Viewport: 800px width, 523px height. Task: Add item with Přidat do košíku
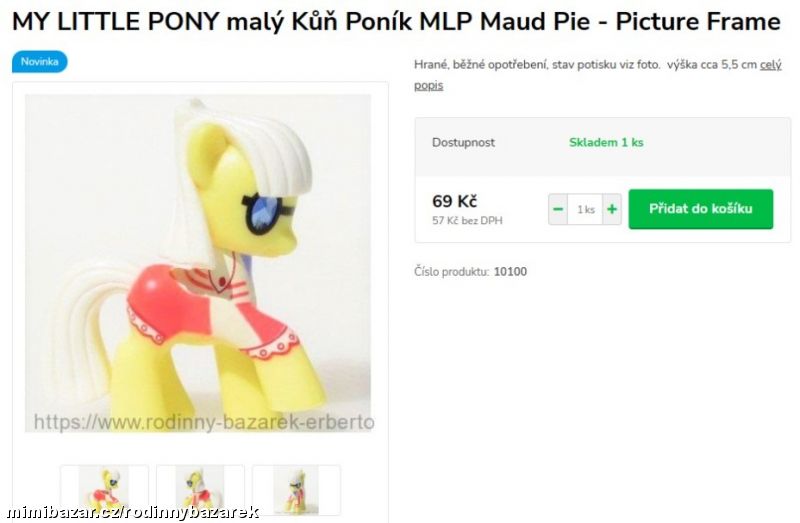tap(701, 209)
